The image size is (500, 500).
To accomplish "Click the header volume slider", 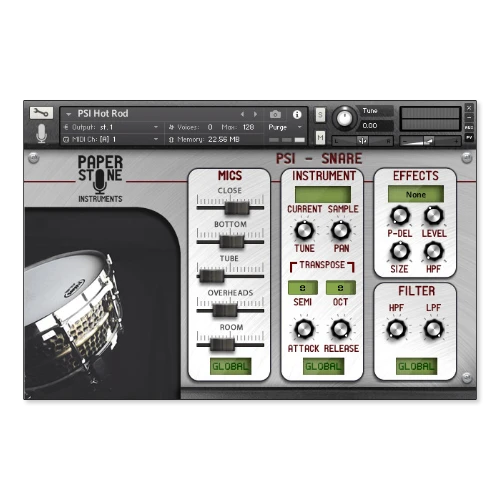I will [x=430, y=141].
